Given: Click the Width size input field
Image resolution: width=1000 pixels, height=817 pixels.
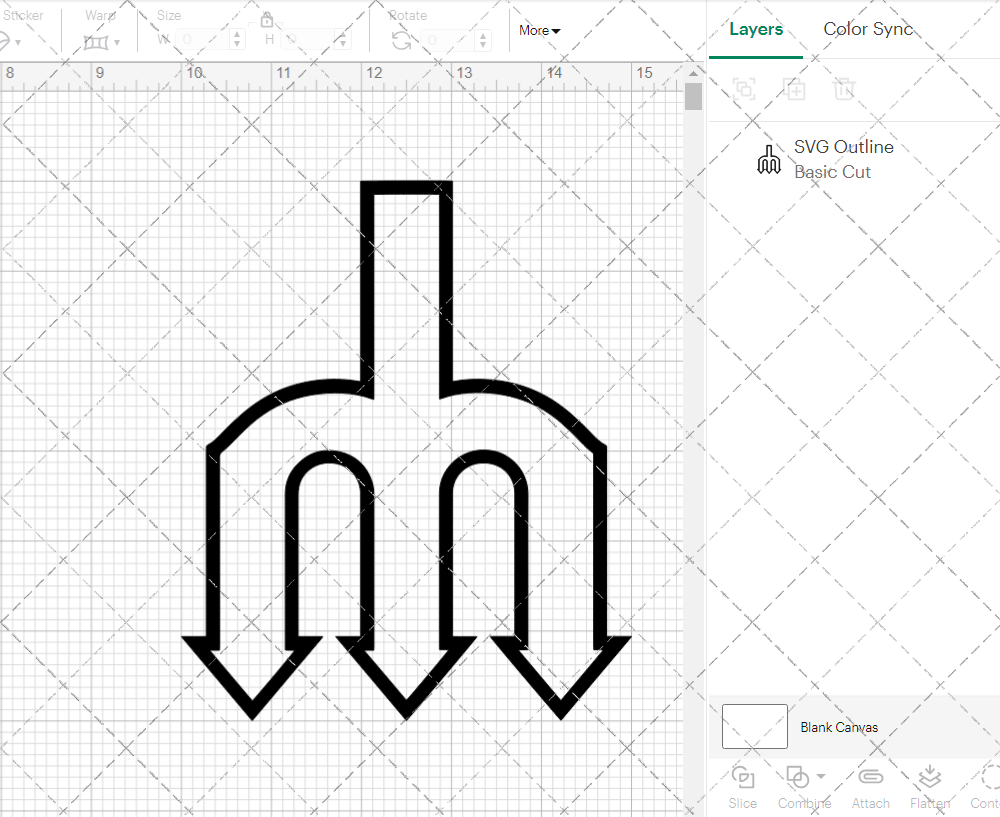Looking at the screenshot, I should pyautogui.click(x=203, y=40).
